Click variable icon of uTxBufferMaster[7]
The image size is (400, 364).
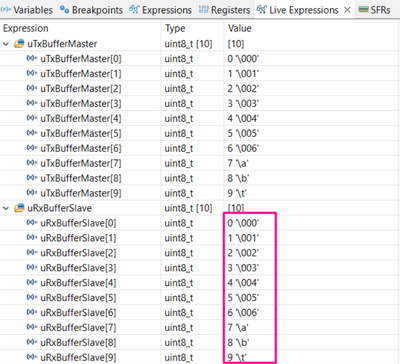click(31, 163)
